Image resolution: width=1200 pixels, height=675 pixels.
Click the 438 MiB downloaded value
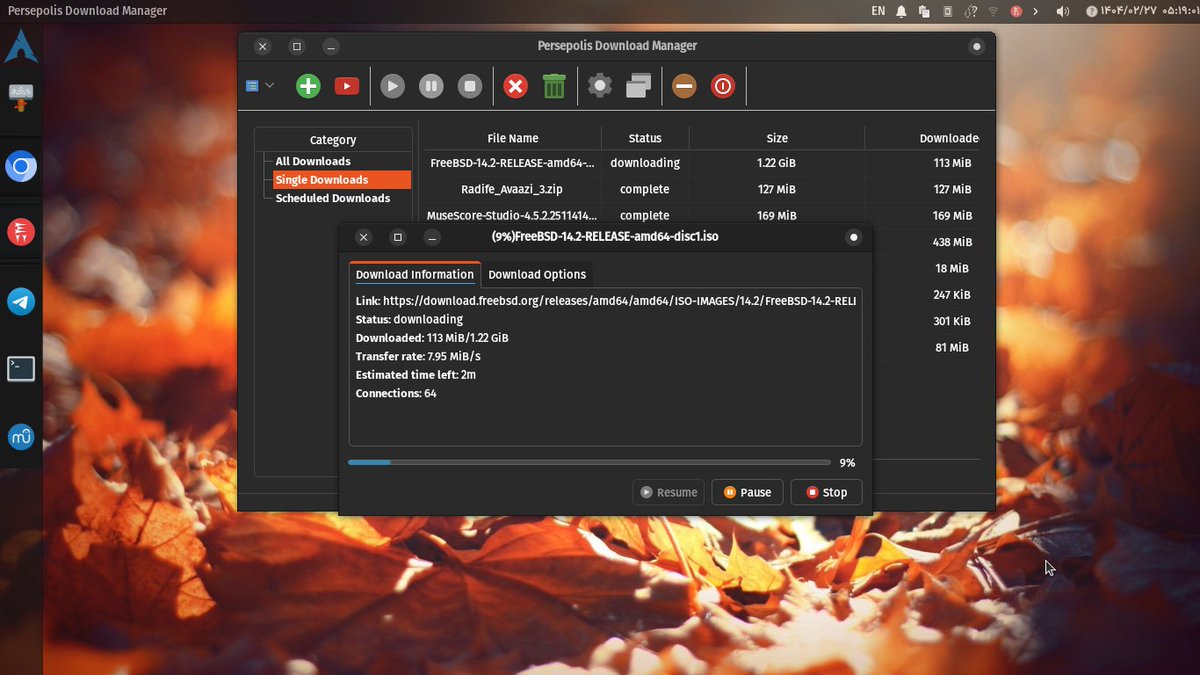tap(952, 242)
